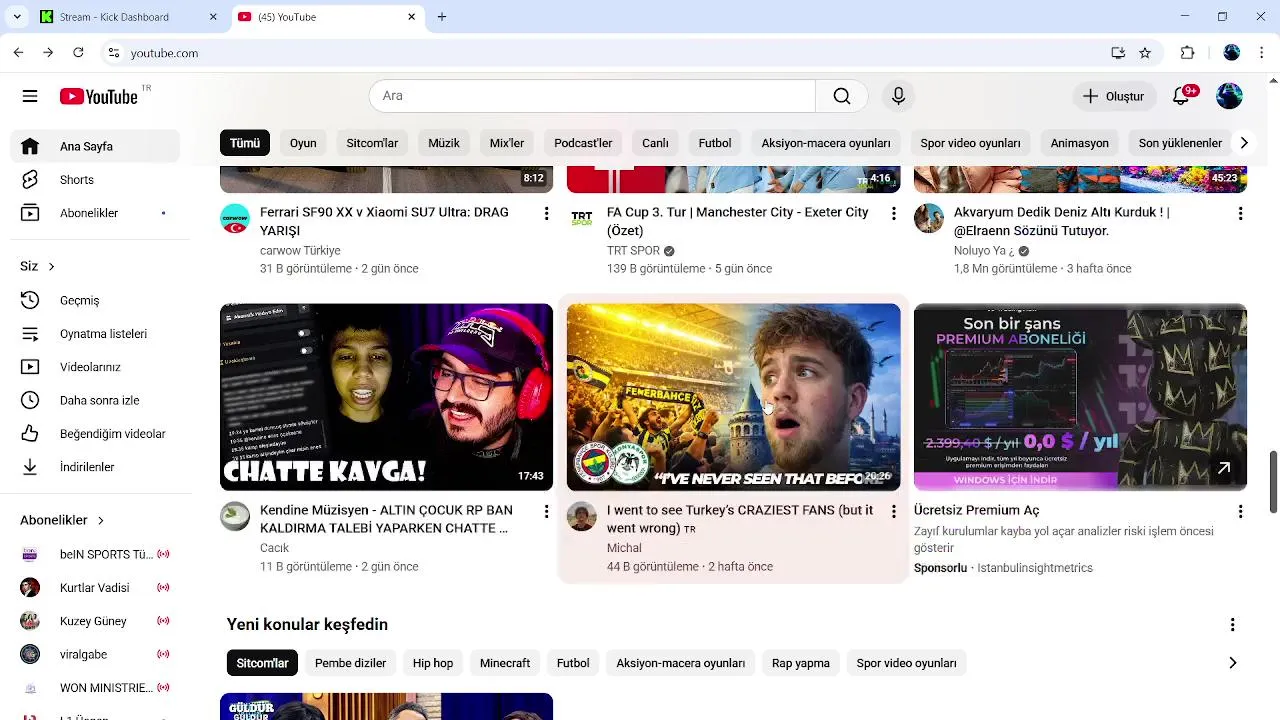Open the tab search dropdown
Viewport: 1280px width, 720px height.
16,17
